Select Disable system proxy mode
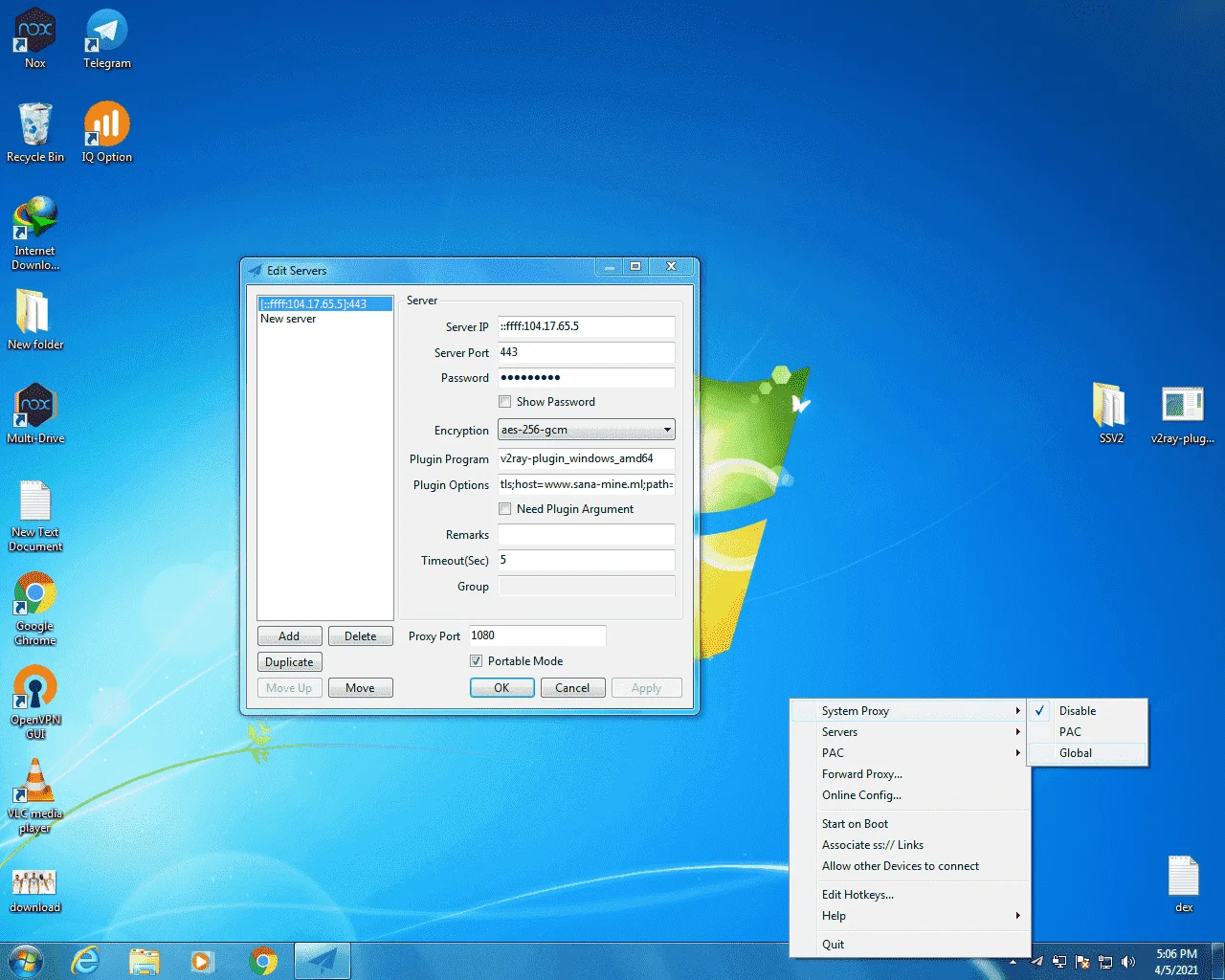1225x980 pixels. pyautogui.click(x=1088, y=711)
